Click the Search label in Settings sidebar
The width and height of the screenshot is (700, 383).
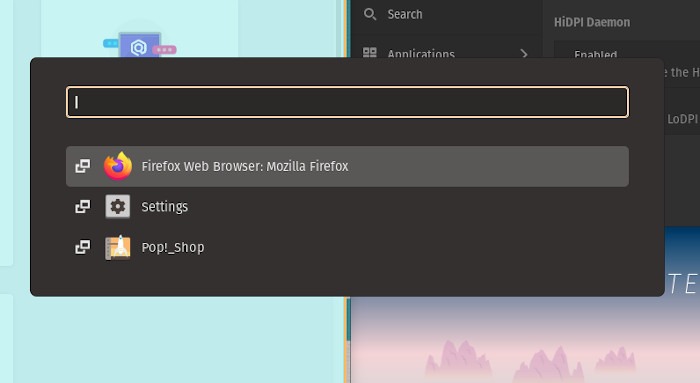pyautogui.click(x=404, y=14)
